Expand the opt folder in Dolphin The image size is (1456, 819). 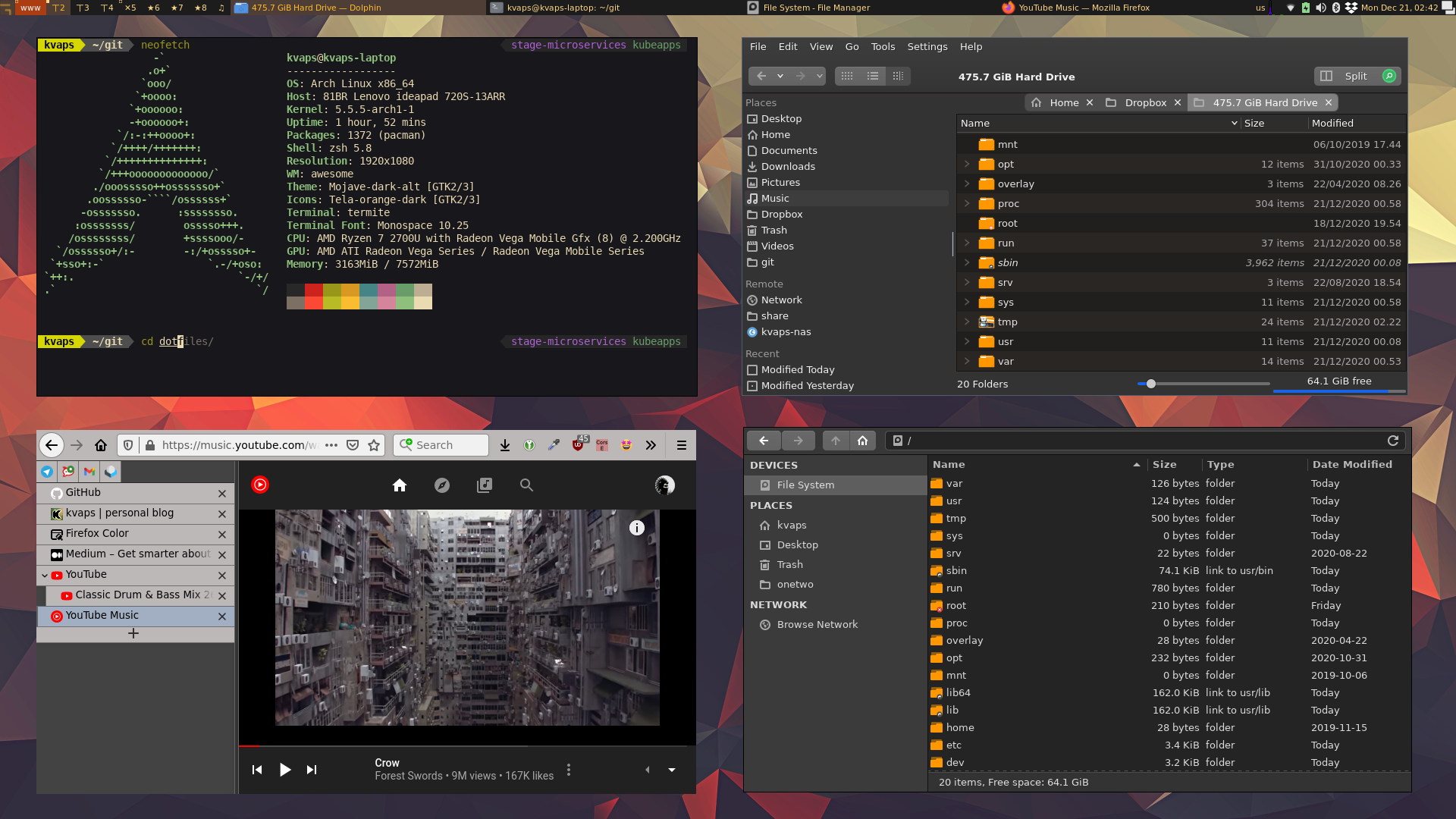pos(967,164)
